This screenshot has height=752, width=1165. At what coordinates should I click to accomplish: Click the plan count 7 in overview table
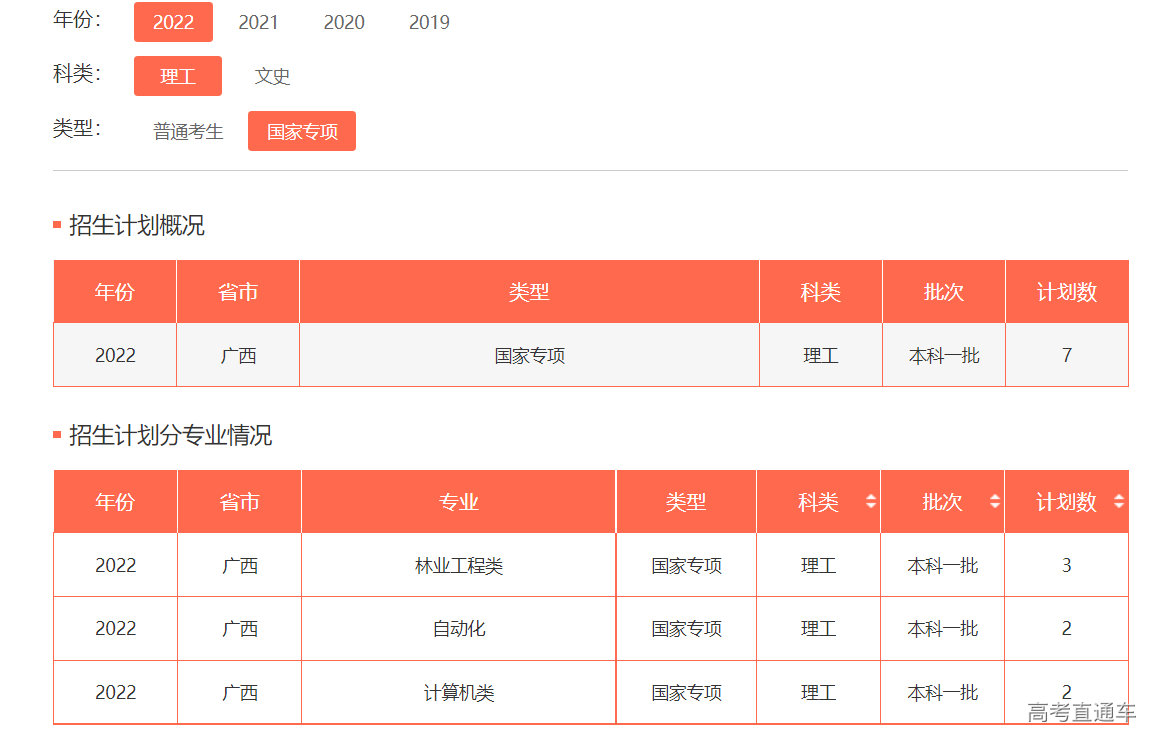pyautogui.click(x=1066, y=355)
